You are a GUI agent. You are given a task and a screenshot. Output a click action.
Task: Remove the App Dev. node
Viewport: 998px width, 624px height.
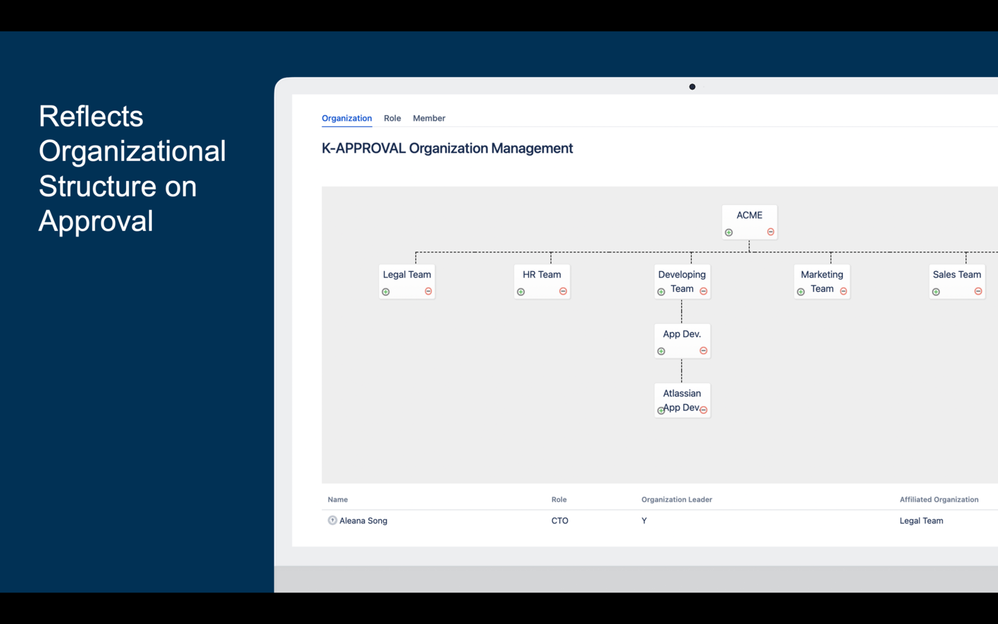point(703,350)
